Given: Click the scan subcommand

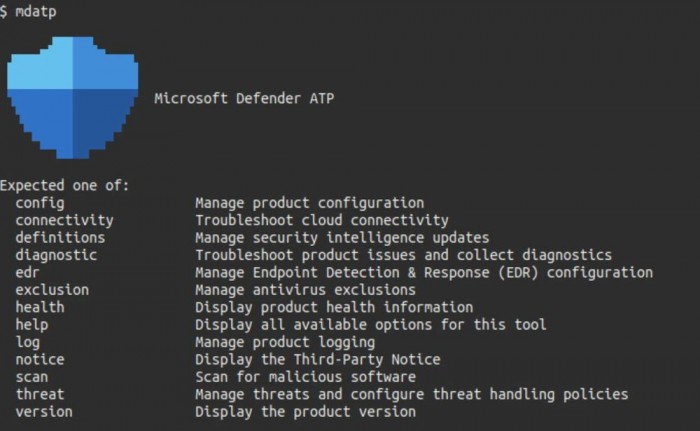Looking at the screenshot, I should pyautogui.click(x=32, y=377).
